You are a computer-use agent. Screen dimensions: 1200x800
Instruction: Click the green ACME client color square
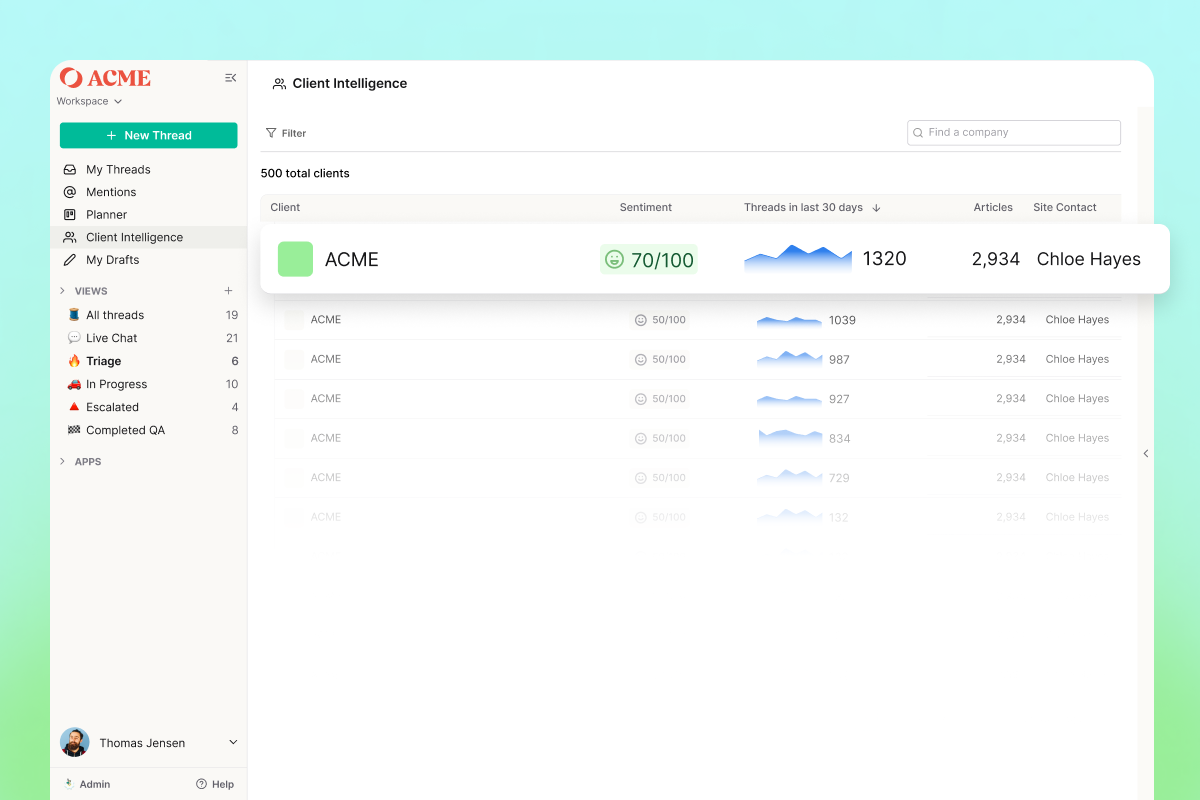(x=295, y=259)
